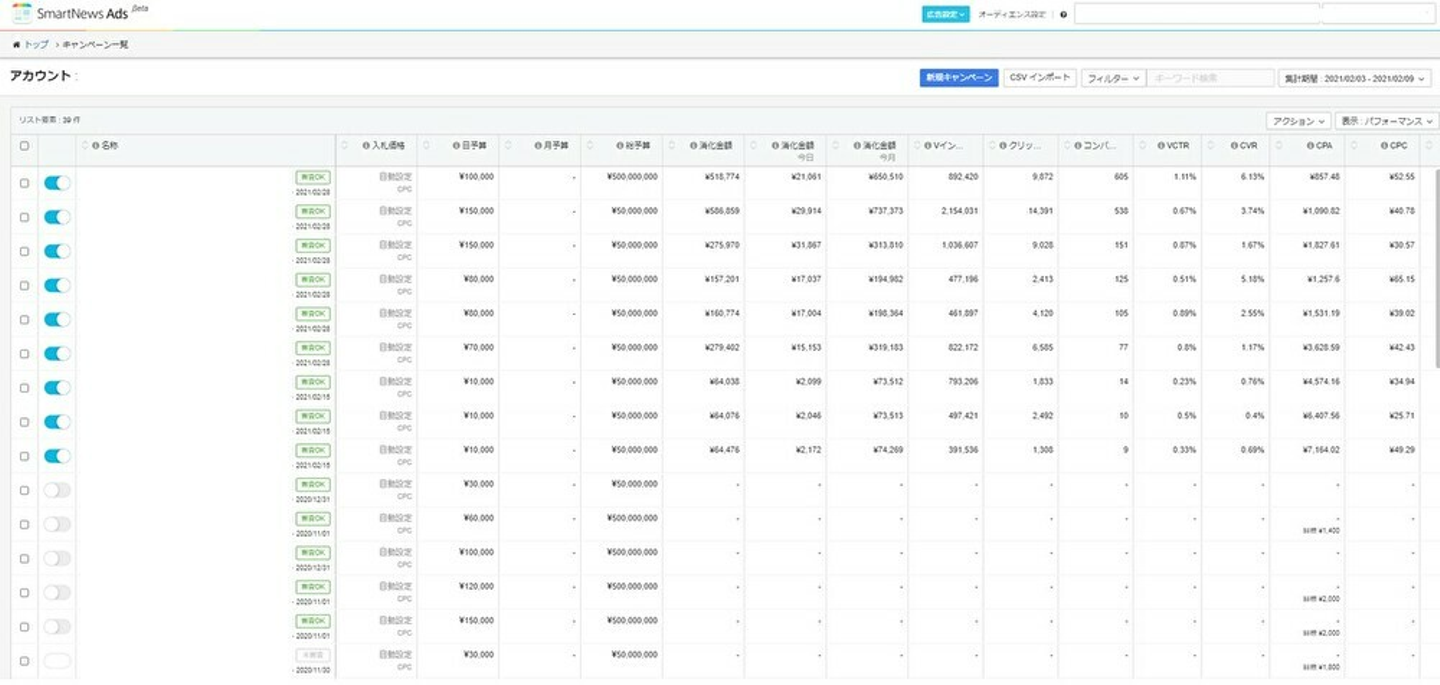Click info icon beside 入札価格 column header
The height and width of the screenshot is (685, 1440).
[366, 146]
